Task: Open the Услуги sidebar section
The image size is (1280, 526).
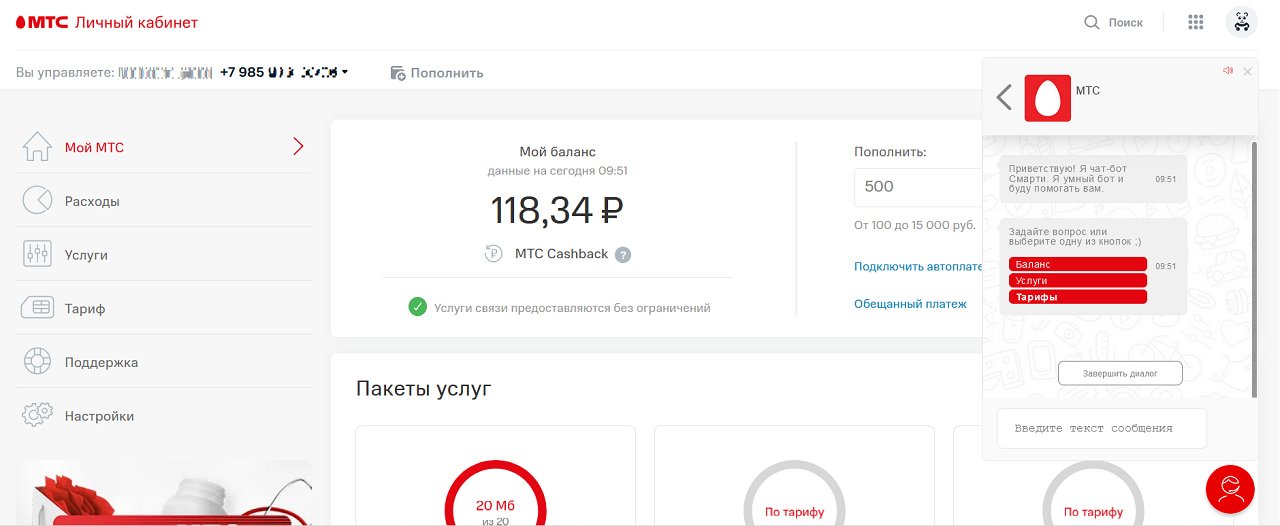Action: [x=164, y=255]
